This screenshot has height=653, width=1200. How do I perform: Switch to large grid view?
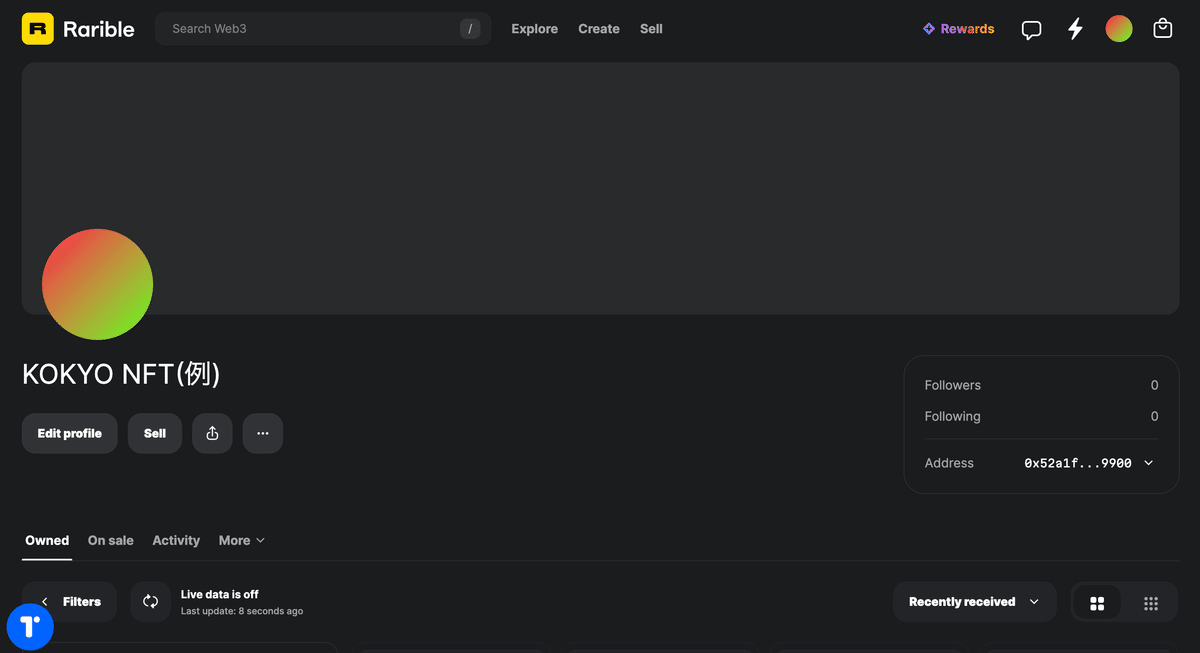pyautogui.click(x=1097, y=603)
